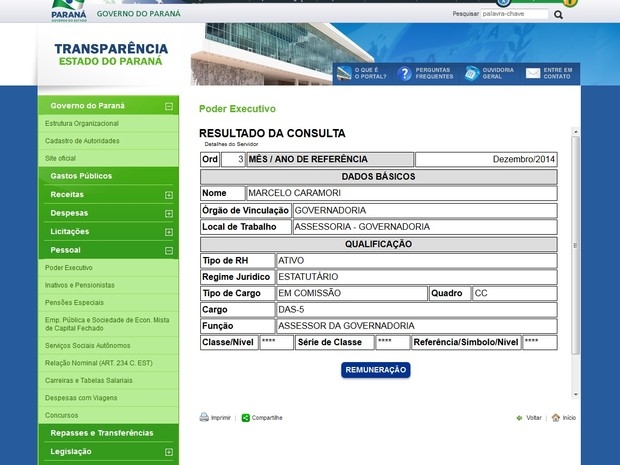Select Inativos e Pensionistas in sidebar

[x=80, y=285]
